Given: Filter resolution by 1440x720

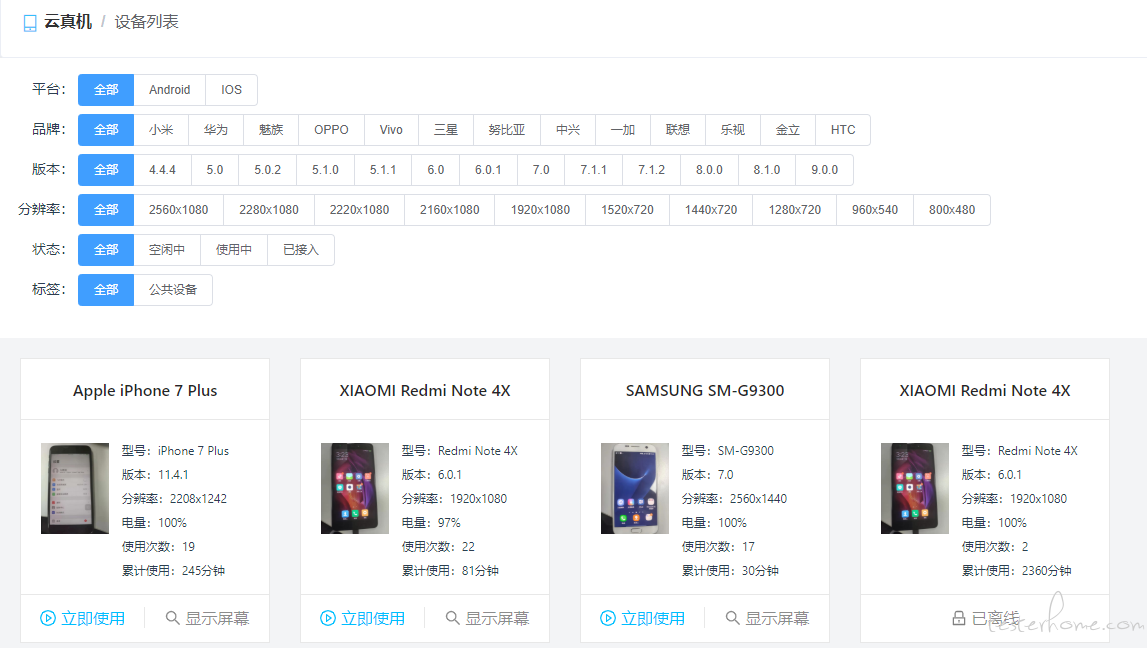Looking at the screenshot, I should (x=711, y=210).
